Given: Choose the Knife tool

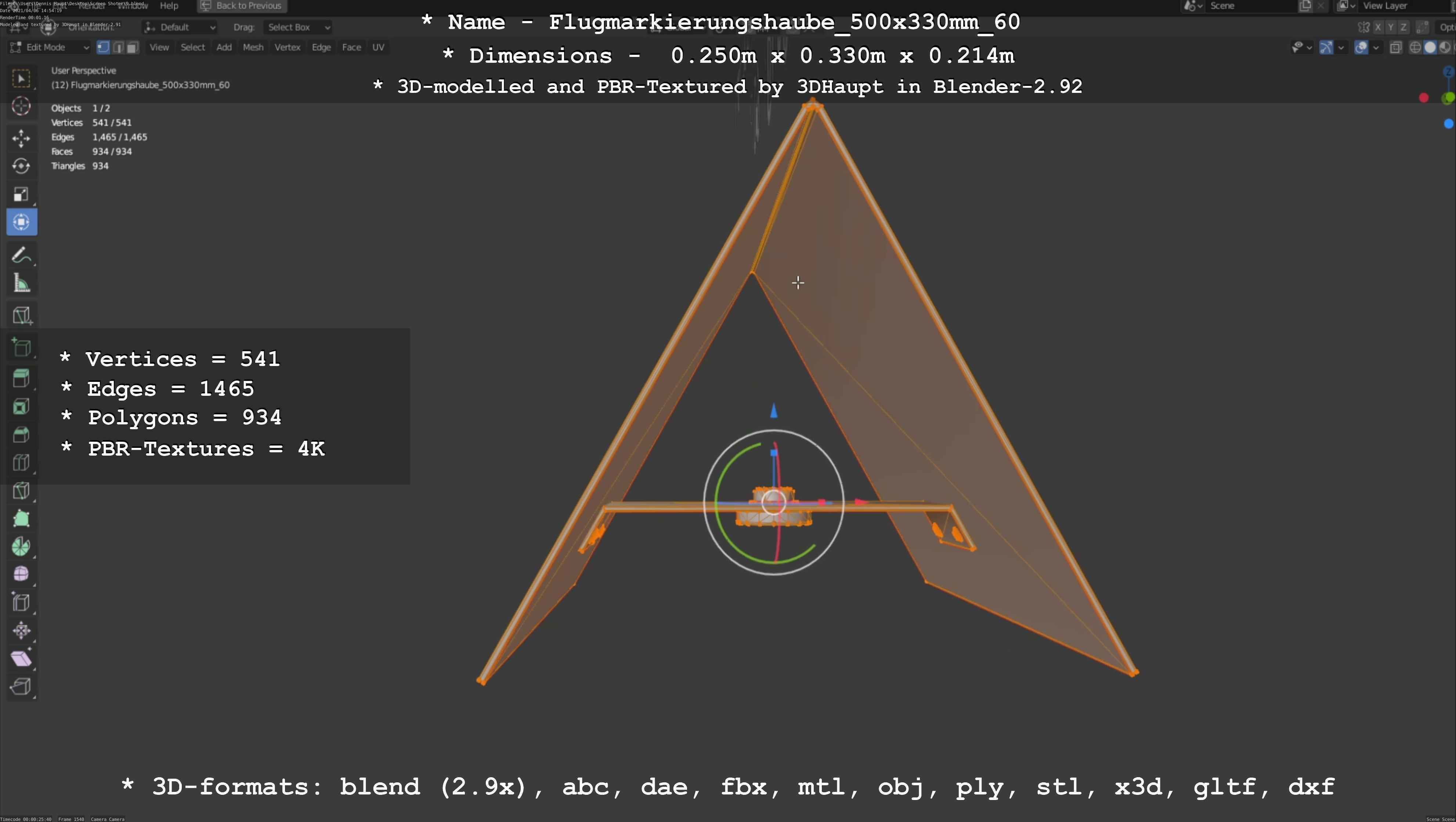Looking at the screenshot, I should tap(21, 490).
